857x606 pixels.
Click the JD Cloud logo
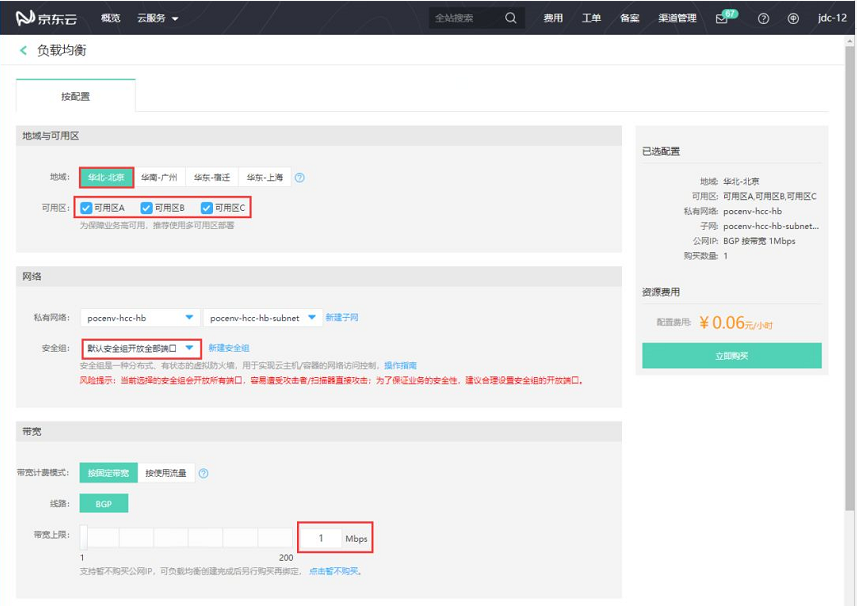[46, 18]
